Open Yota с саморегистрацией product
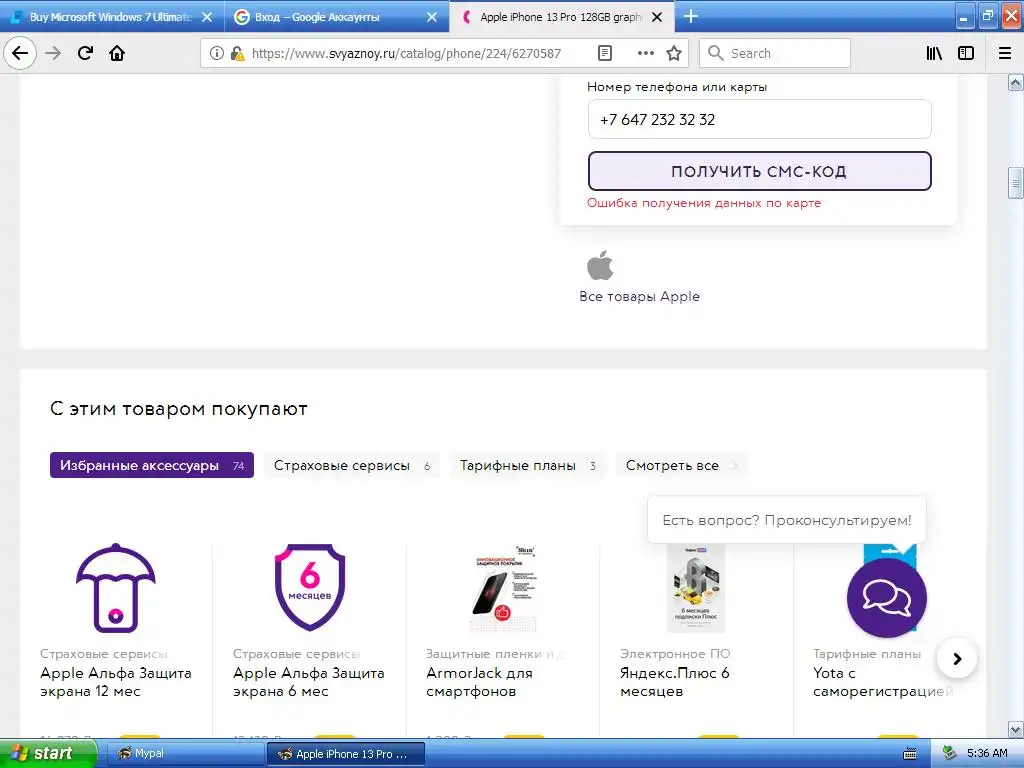The height and width of the screenshot is (768, 1024). (883, 682)
